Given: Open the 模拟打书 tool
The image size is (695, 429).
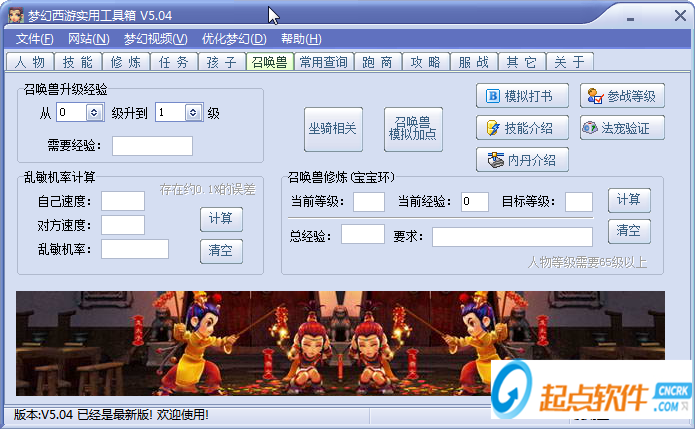Looking at the screenshot, I should (x=522, y=96).
